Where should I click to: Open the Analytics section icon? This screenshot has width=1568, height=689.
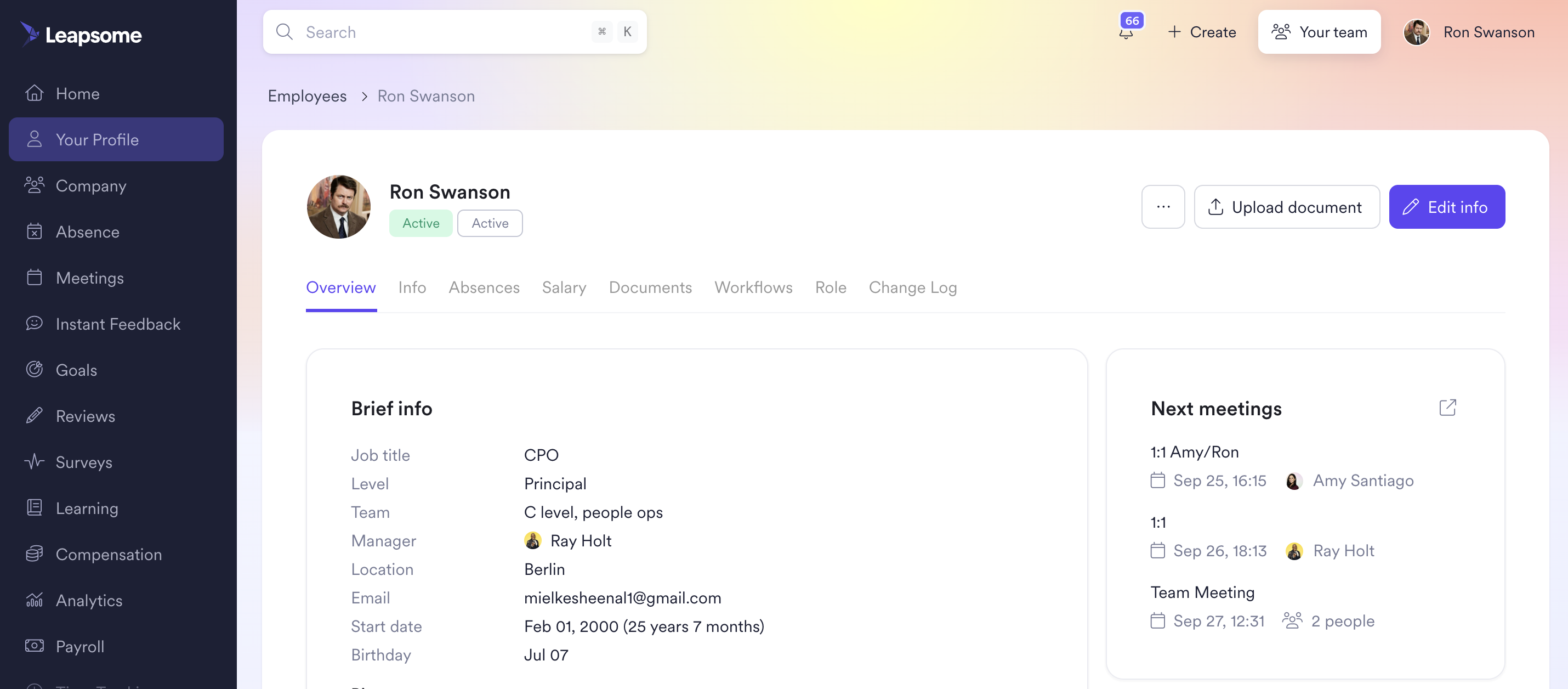(x=35, y=600)
